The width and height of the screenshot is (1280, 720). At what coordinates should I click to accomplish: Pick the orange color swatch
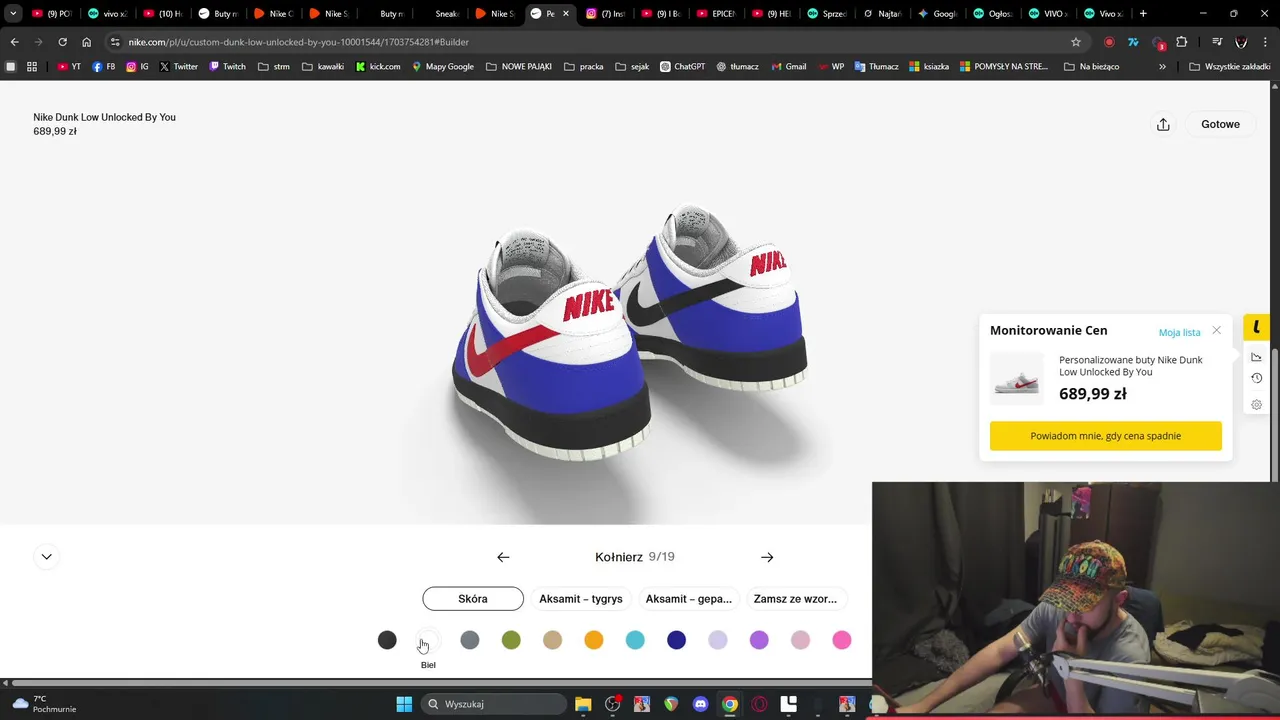pos(594,640)
